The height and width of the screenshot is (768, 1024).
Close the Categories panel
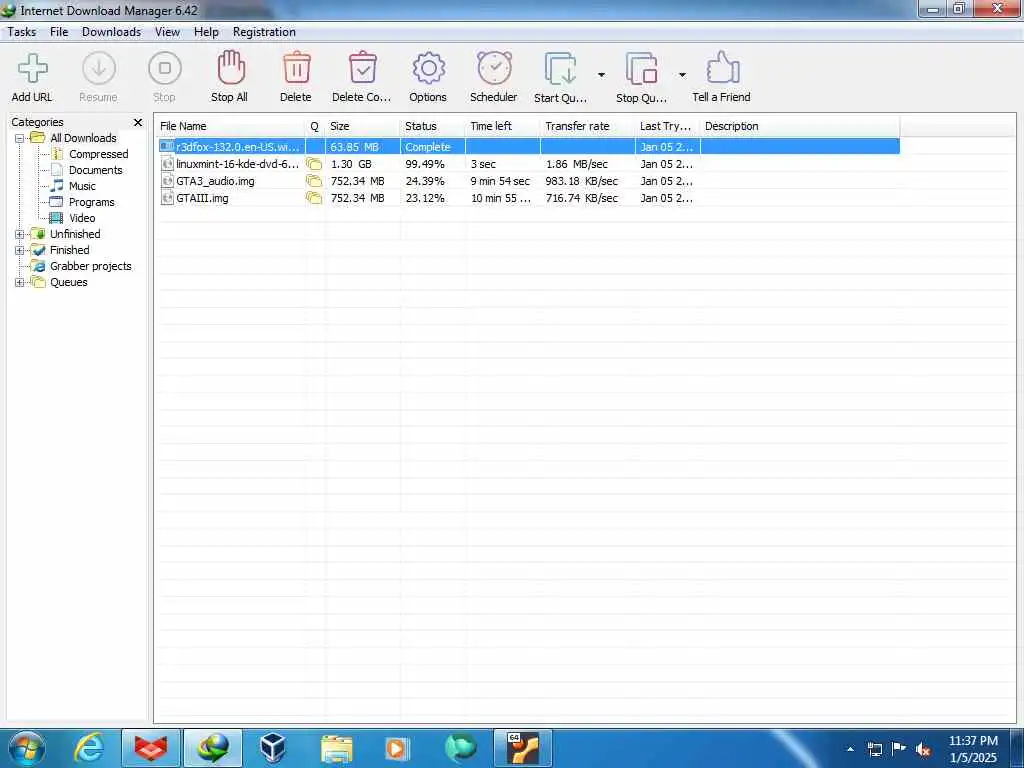[138, 123]
